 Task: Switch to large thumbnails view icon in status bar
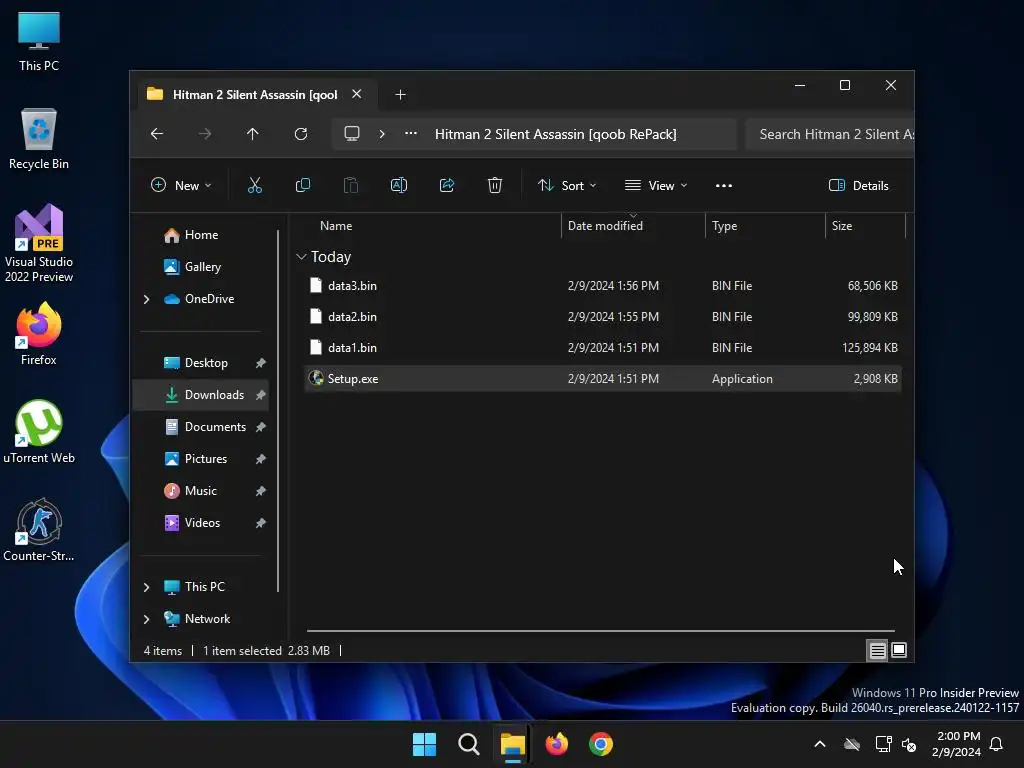(x=899, y=650)
